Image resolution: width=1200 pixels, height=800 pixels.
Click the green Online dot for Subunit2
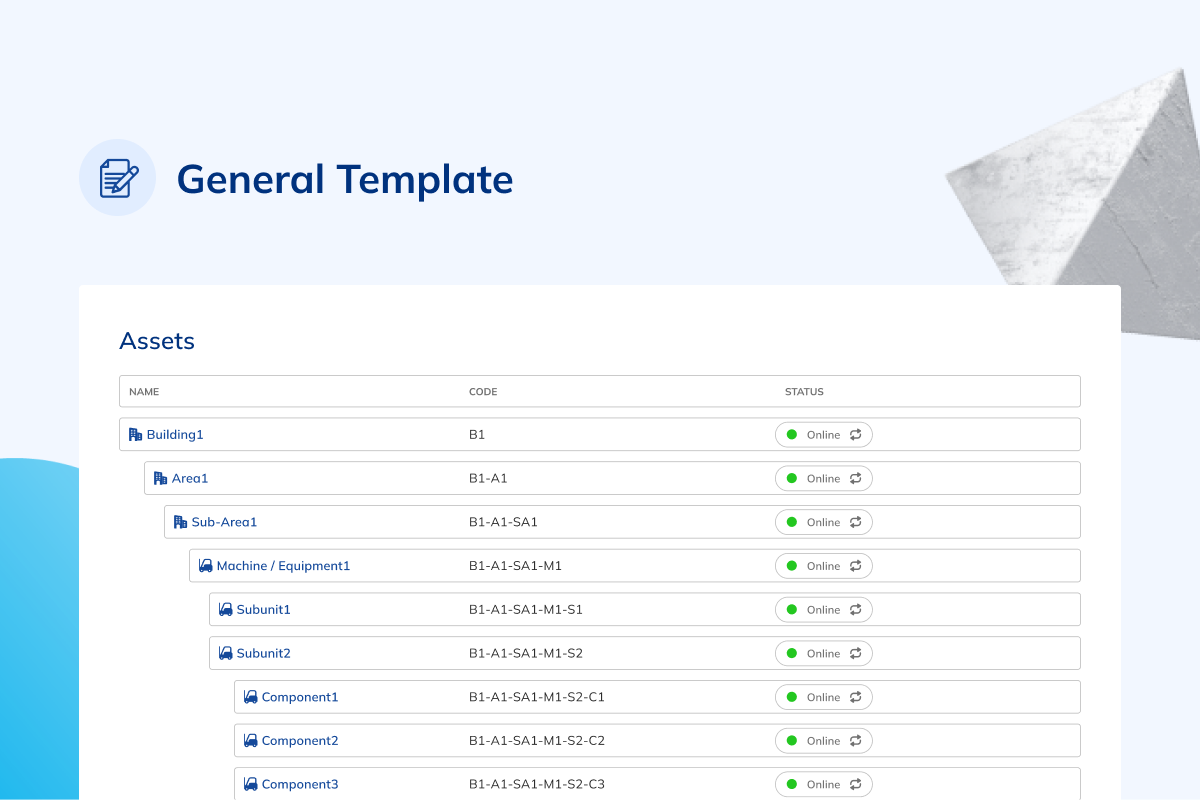click(791, 653)
